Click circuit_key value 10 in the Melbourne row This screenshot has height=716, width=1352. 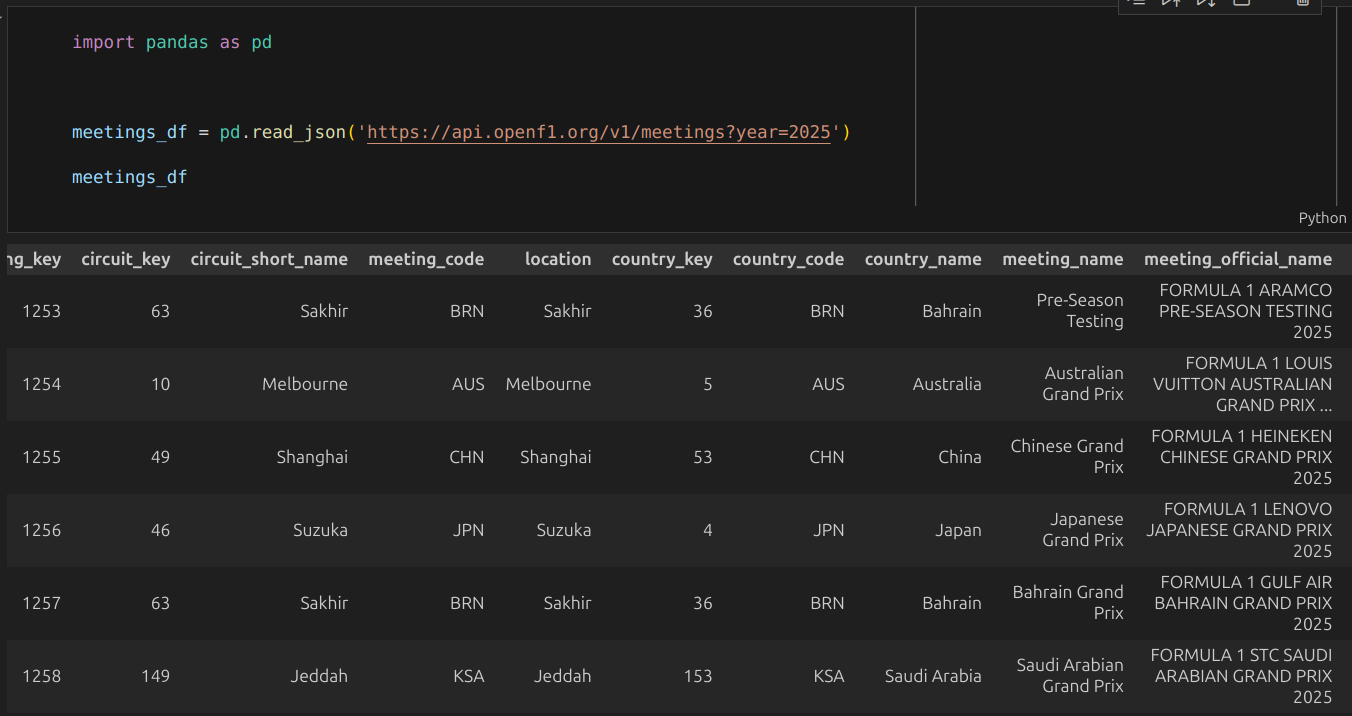pyautogui.click(x=161, y=384)
